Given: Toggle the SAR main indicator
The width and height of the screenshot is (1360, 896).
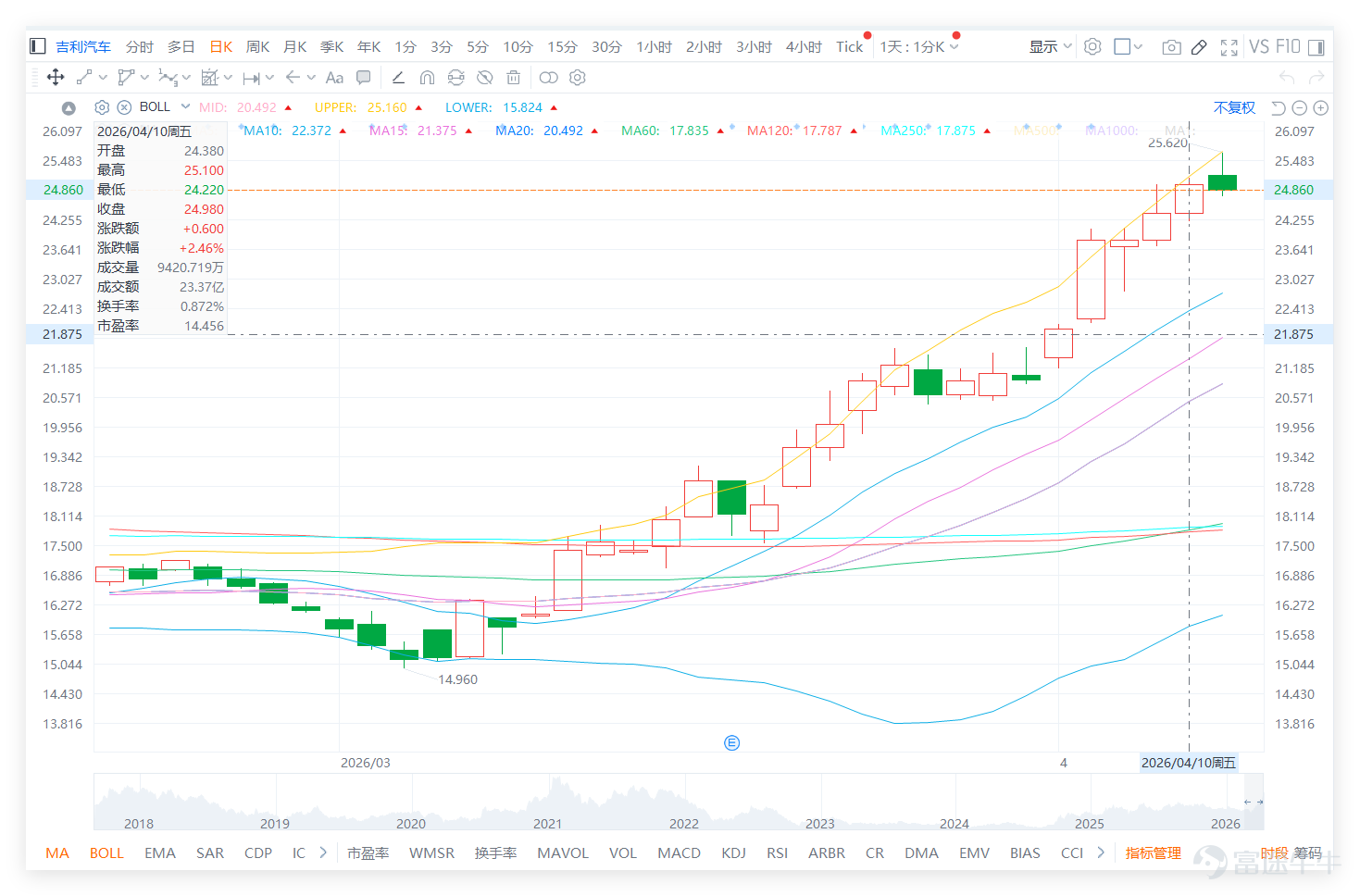Looking at the screenshot, I should [210, 852].
